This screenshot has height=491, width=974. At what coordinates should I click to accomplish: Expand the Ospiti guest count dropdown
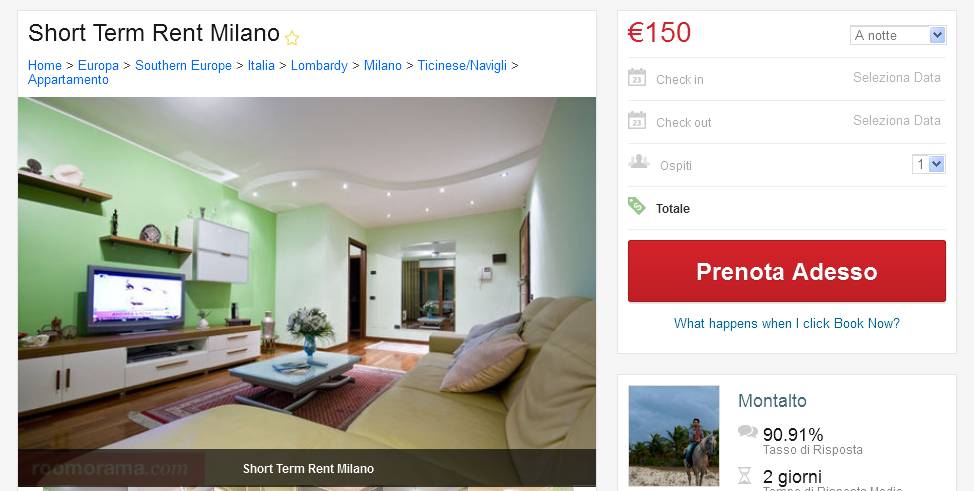[x=929, y=164]
